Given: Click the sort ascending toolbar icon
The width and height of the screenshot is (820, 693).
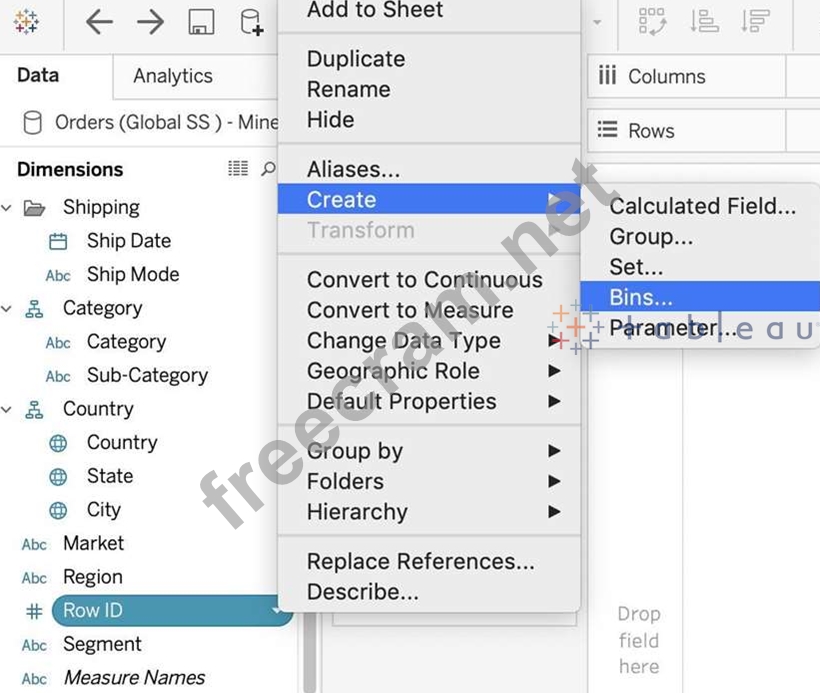Looking at the screenshot, I should coord(705,22).
